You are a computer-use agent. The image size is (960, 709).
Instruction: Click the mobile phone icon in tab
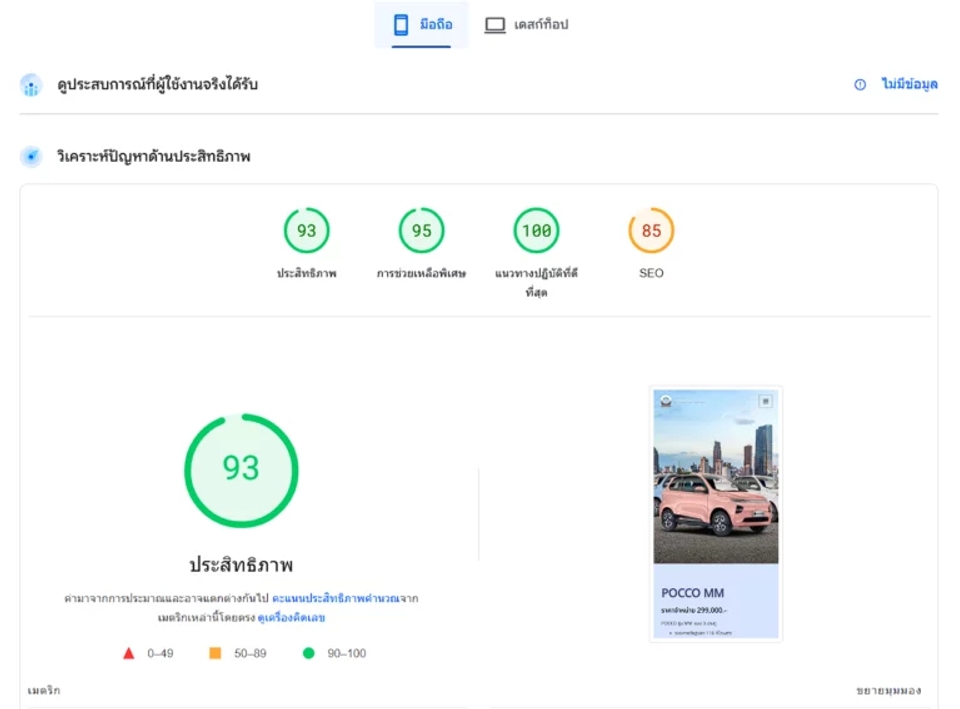401,24
